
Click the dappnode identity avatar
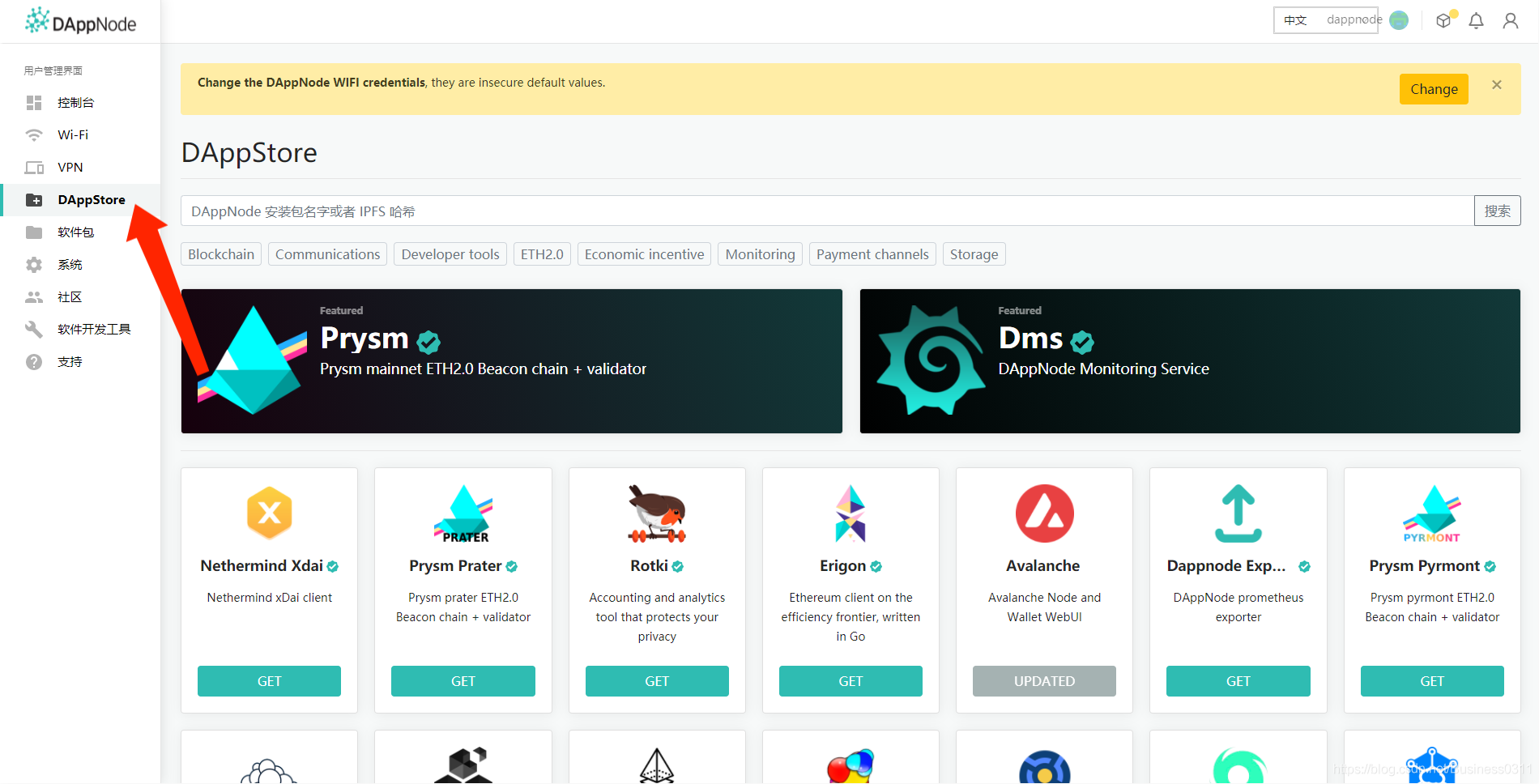[1399, 20]
